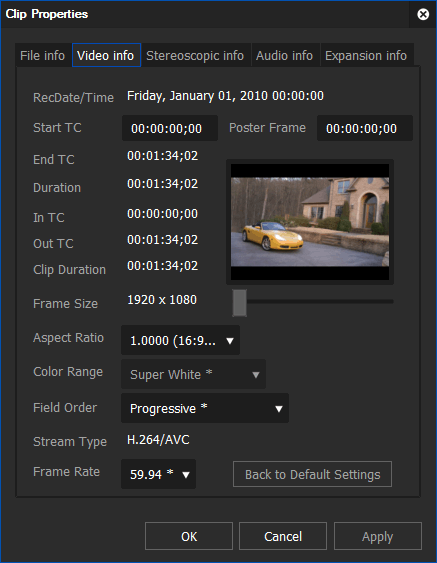
Task: Open the Expansion info tab
Action: [x=366, y=55]
